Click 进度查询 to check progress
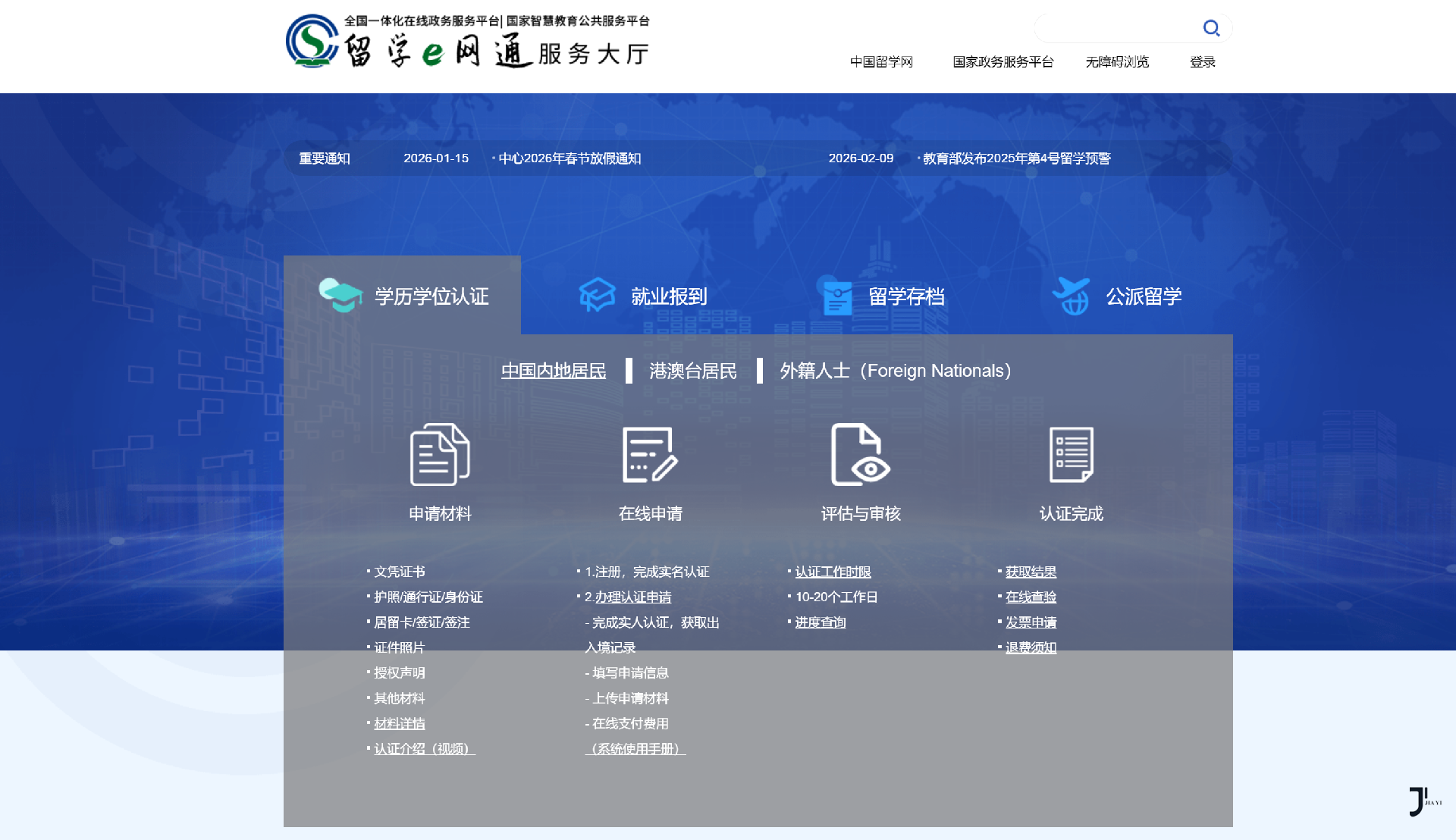The height and width of the screenshot is (840, 1456). [821, 622]
